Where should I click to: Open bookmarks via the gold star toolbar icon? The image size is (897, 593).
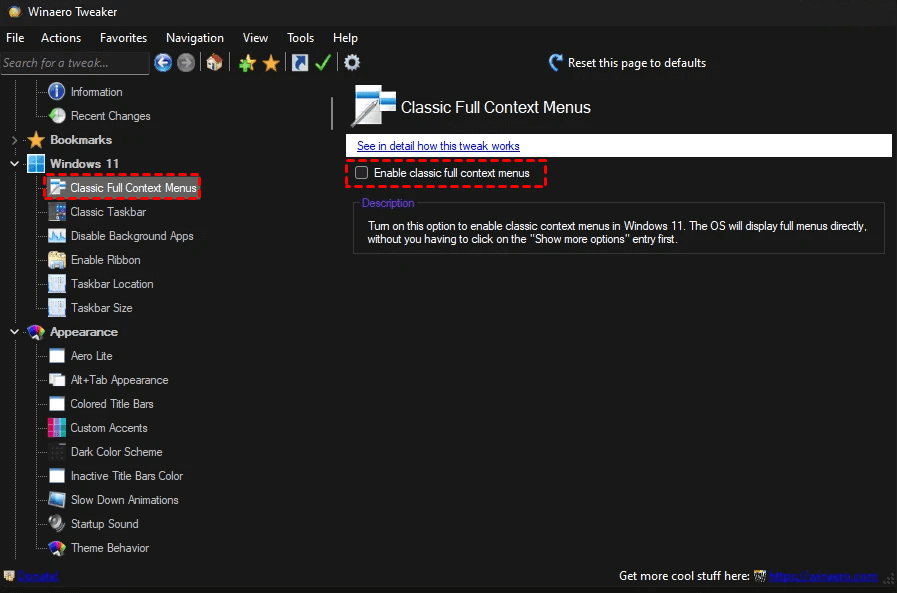tap(271, 63)
